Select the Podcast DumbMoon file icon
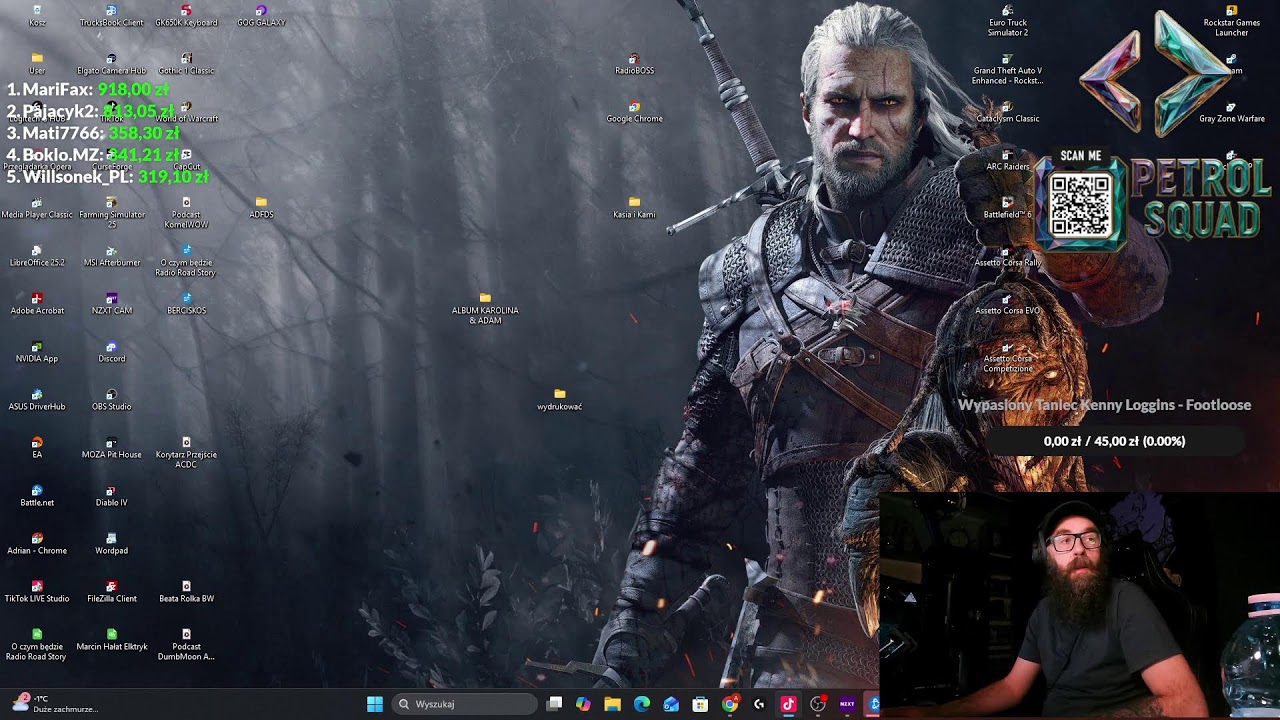The width and height of the screenshot is (1280, 720). pyautogui.click(x=186, y=644)
